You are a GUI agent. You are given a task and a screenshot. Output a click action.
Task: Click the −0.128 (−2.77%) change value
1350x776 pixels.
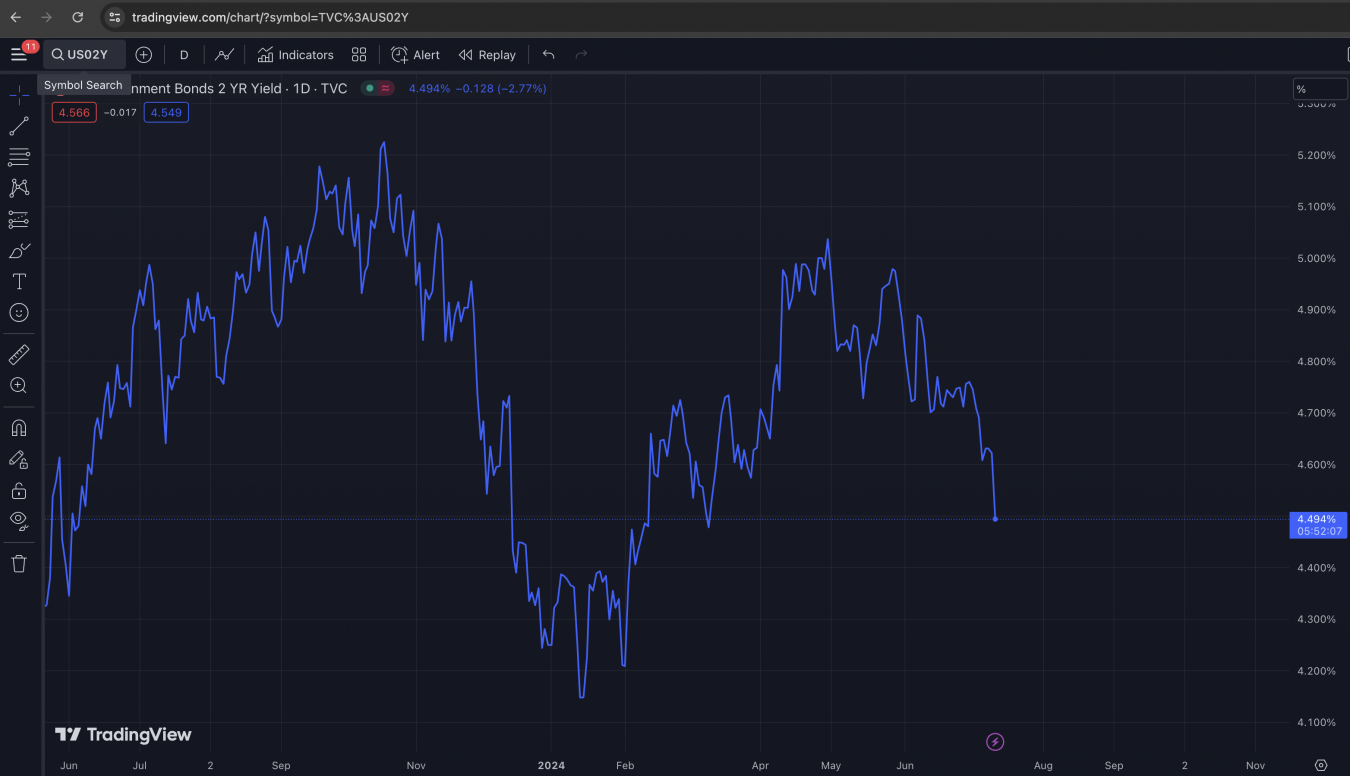point(501,88)
